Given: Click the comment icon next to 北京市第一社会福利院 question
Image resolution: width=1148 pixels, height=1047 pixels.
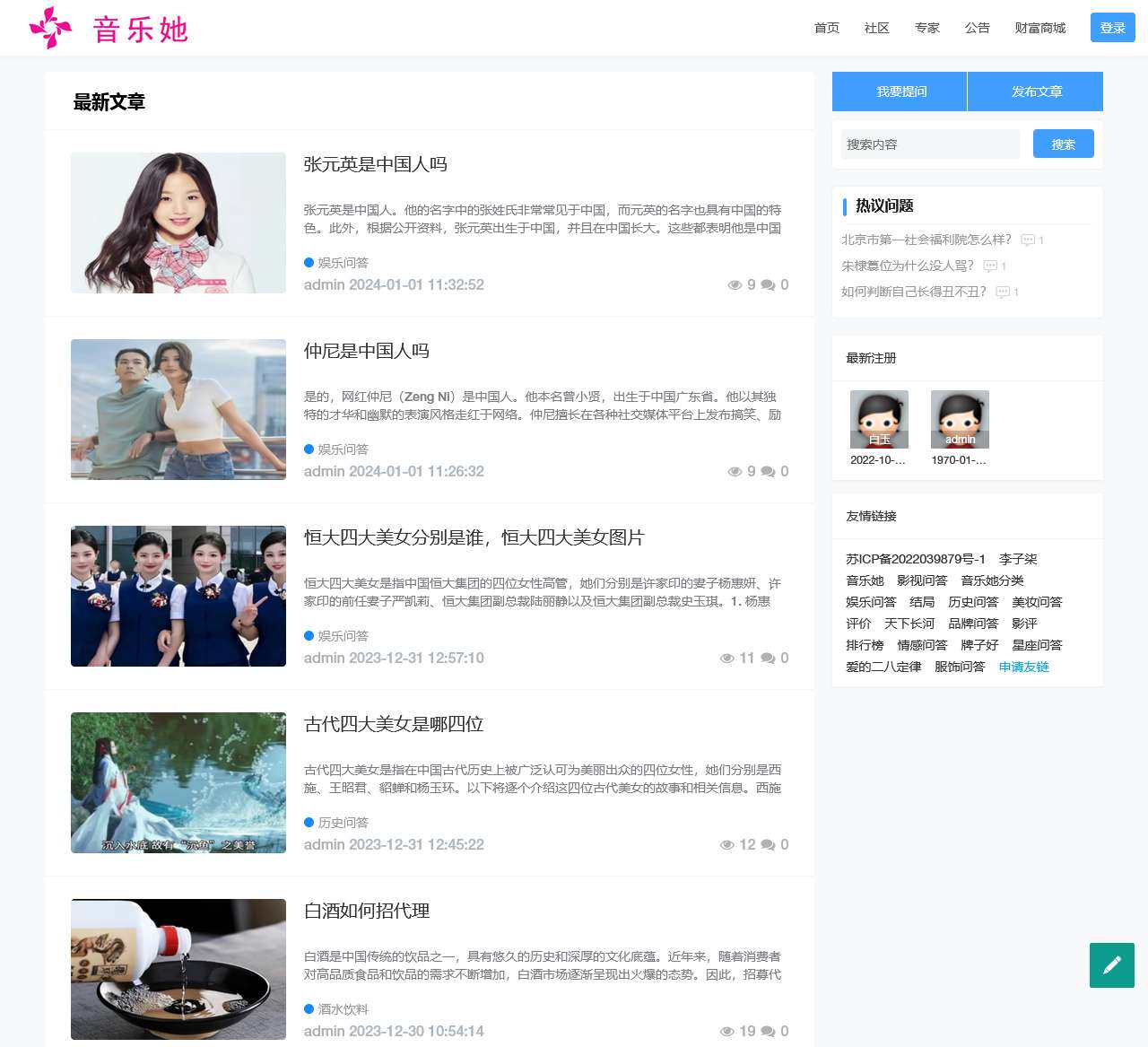Looking at the screenshot, I should [x=1026, y=240].
